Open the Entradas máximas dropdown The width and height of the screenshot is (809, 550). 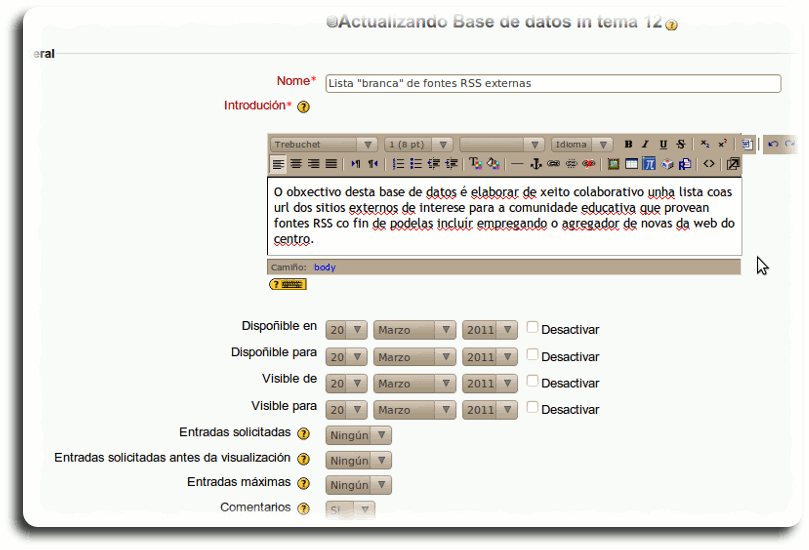click(359, 485)
